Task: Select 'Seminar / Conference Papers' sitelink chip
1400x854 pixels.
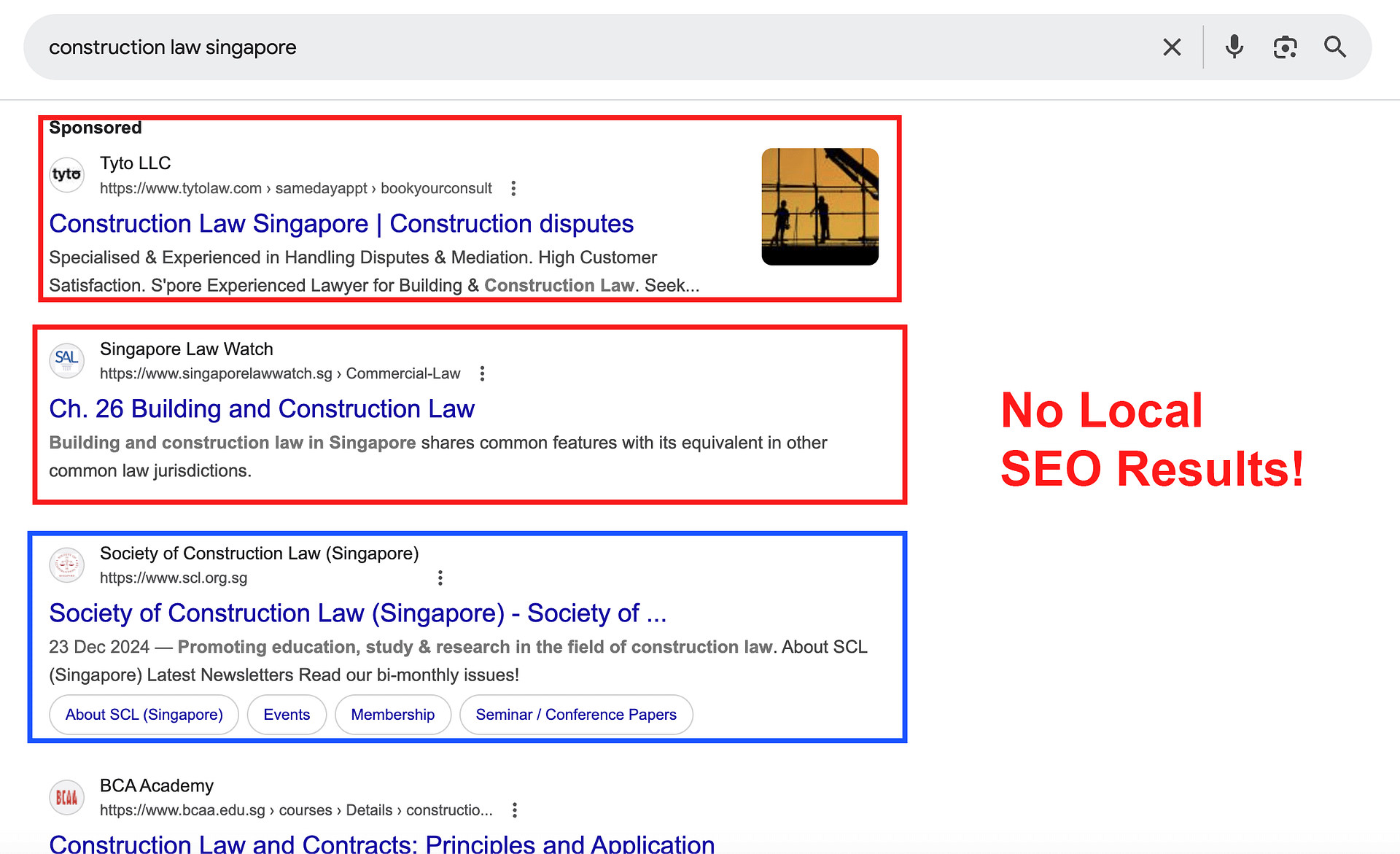Action: tap(576, 715)
